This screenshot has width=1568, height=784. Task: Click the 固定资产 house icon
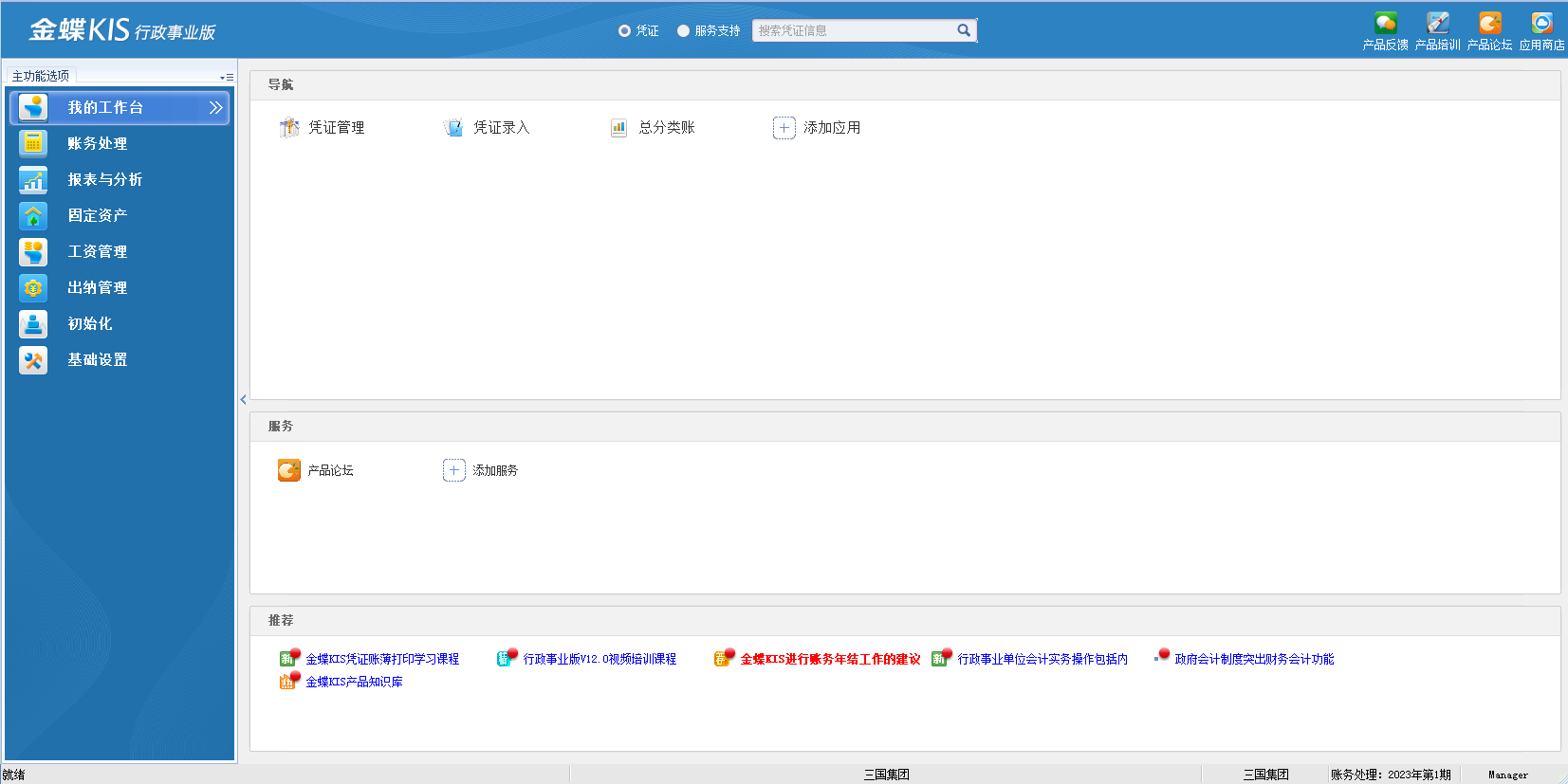pyautogui.click(x=33, y=215)
